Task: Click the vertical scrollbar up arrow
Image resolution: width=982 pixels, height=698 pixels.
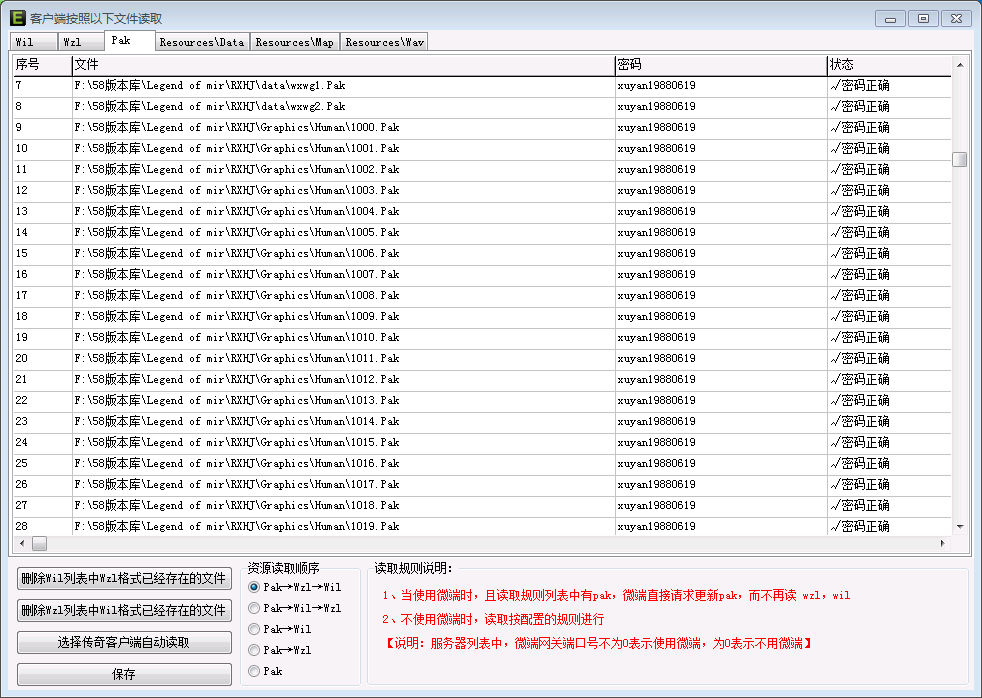Action: 960,65
